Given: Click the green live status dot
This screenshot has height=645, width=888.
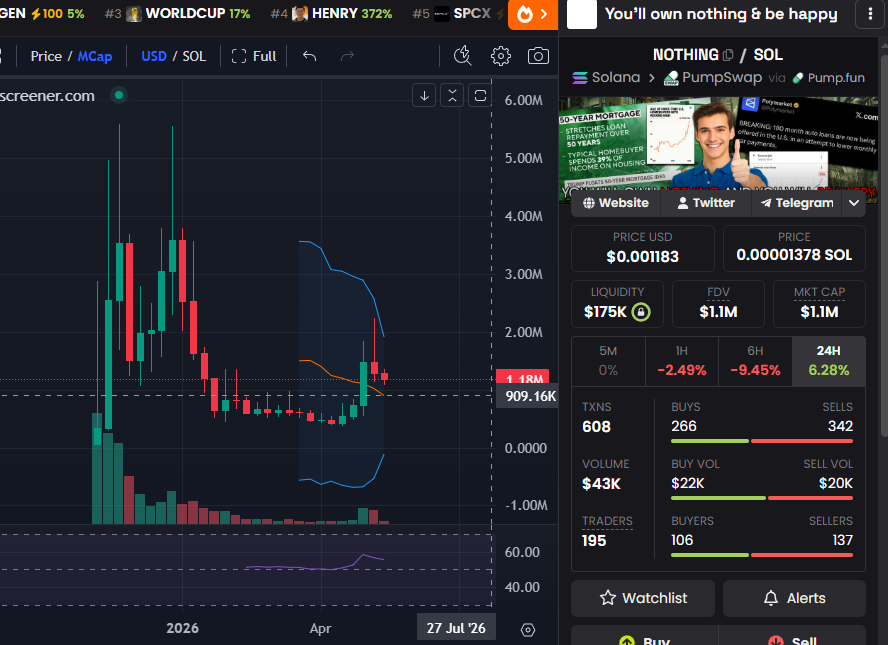Looking at the screenshot, I should 119,95.
